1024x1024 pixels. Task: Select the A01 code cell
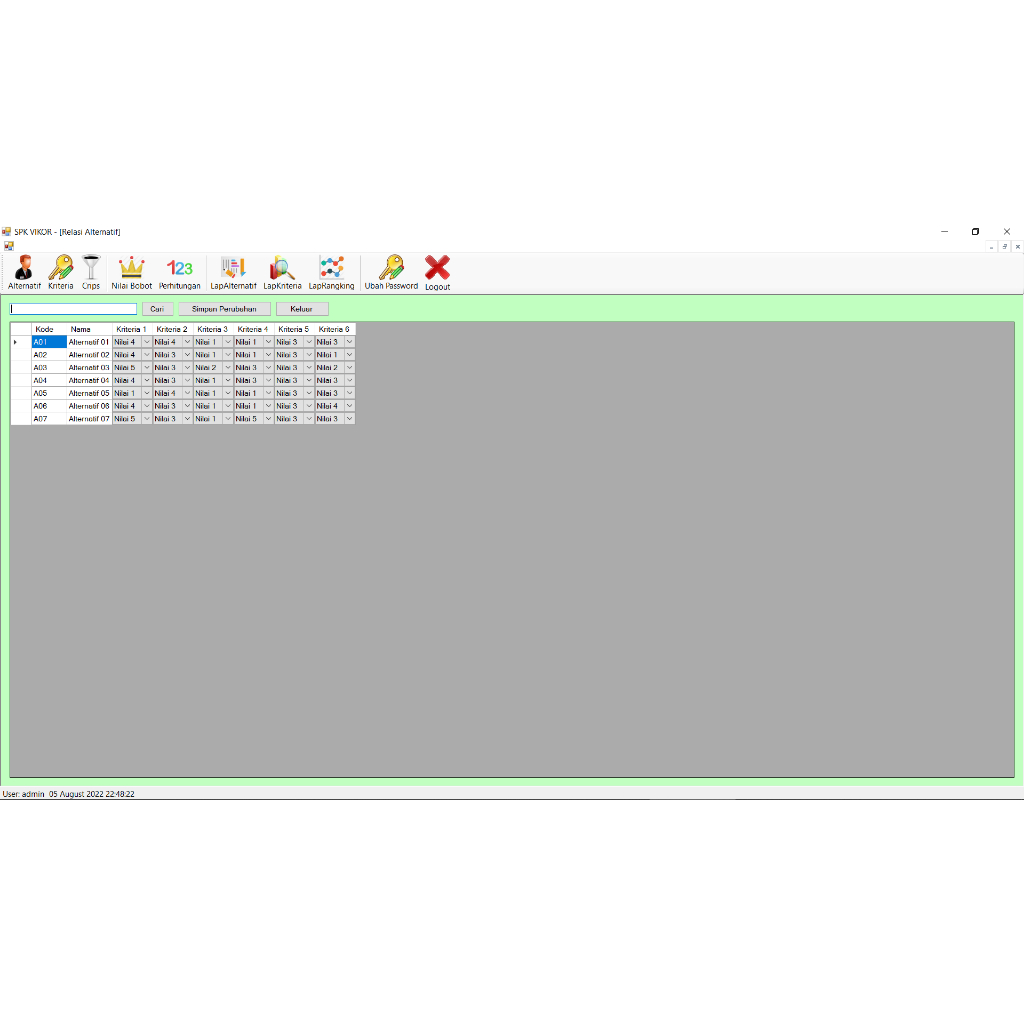click(x=49, y=342)
